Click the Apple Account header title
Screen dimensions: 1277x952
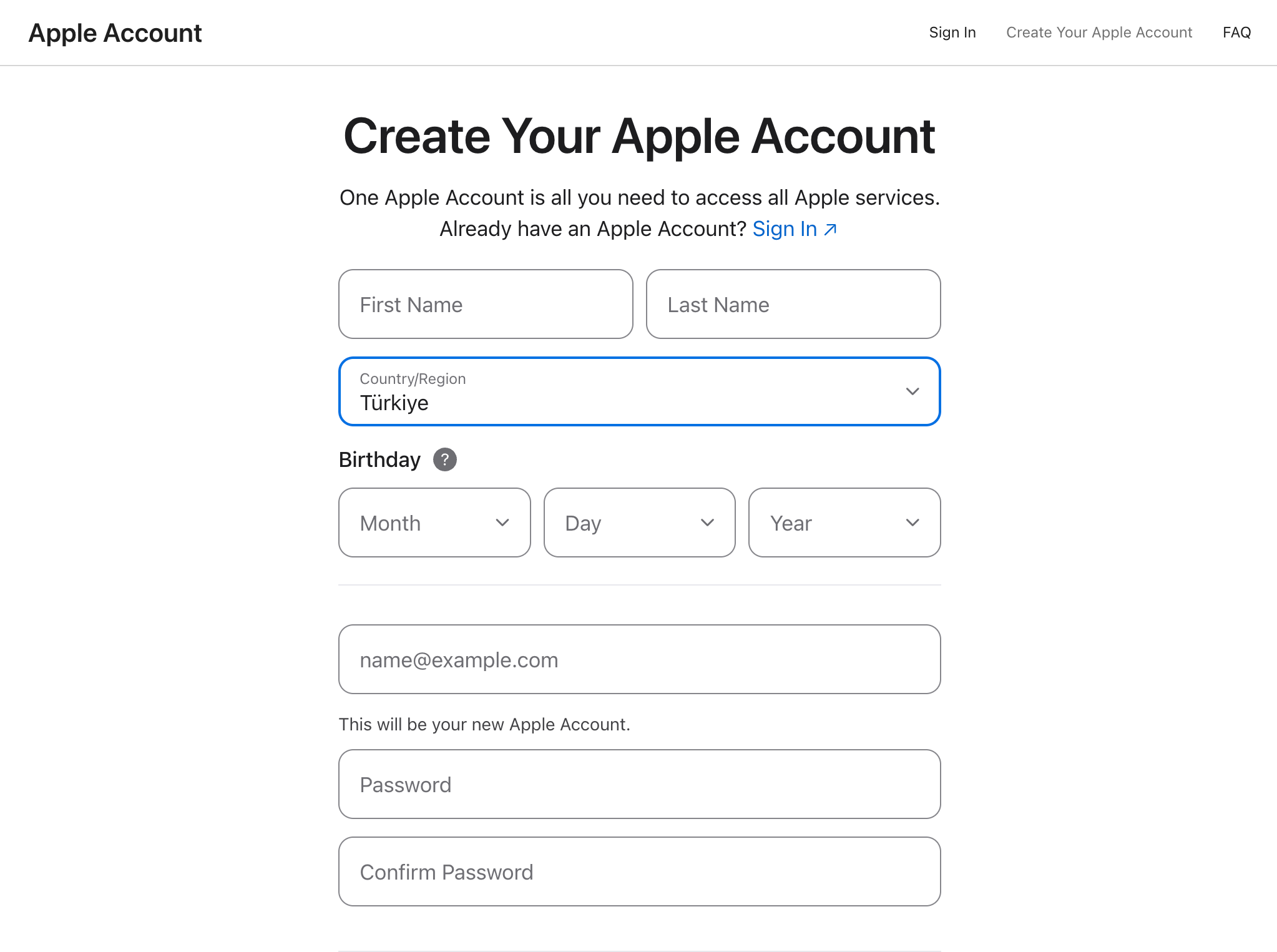pyautogui.click(x=115, y=33)
